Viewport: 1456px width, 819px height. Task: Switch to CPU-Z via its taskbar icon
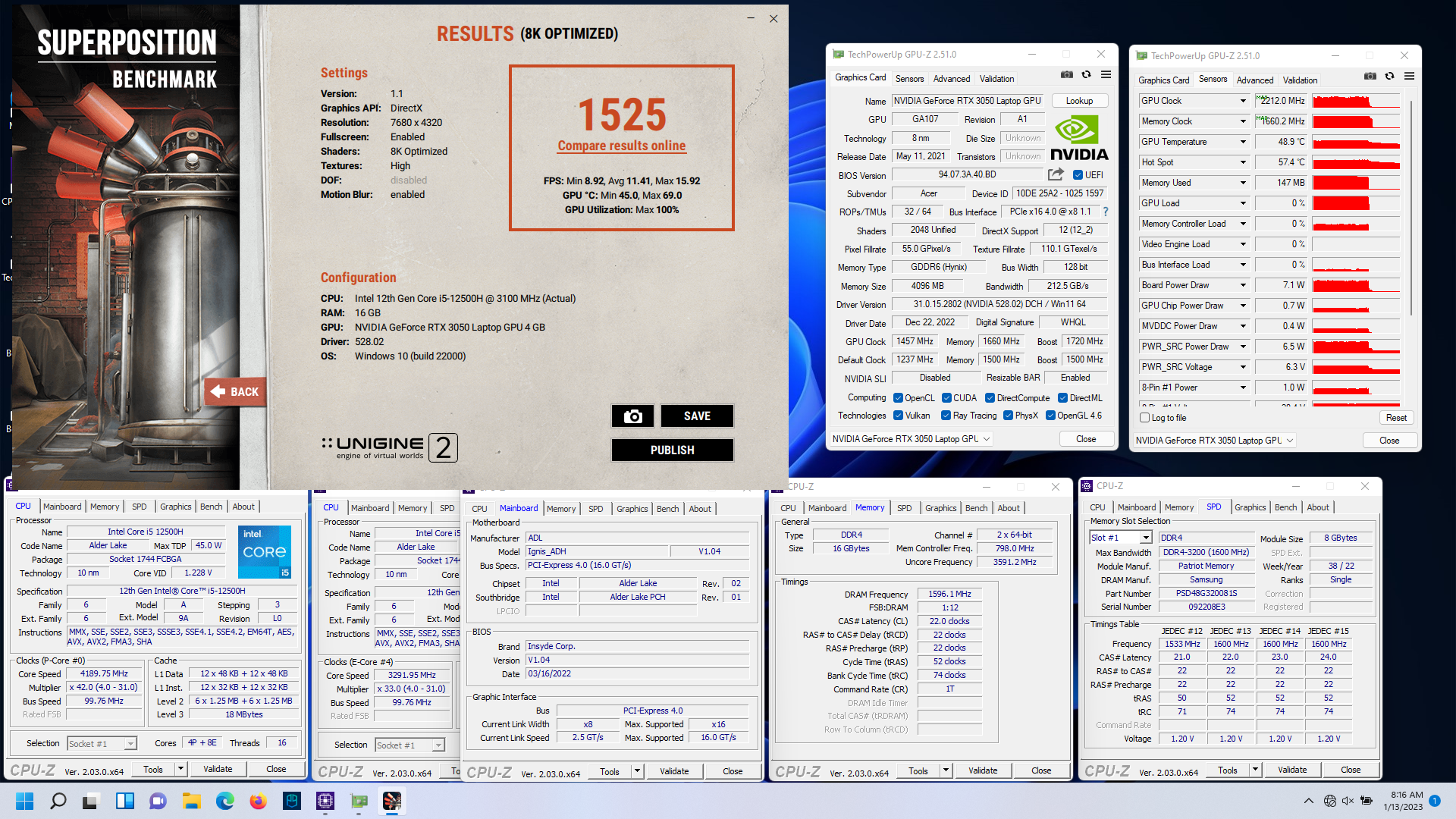325,801
